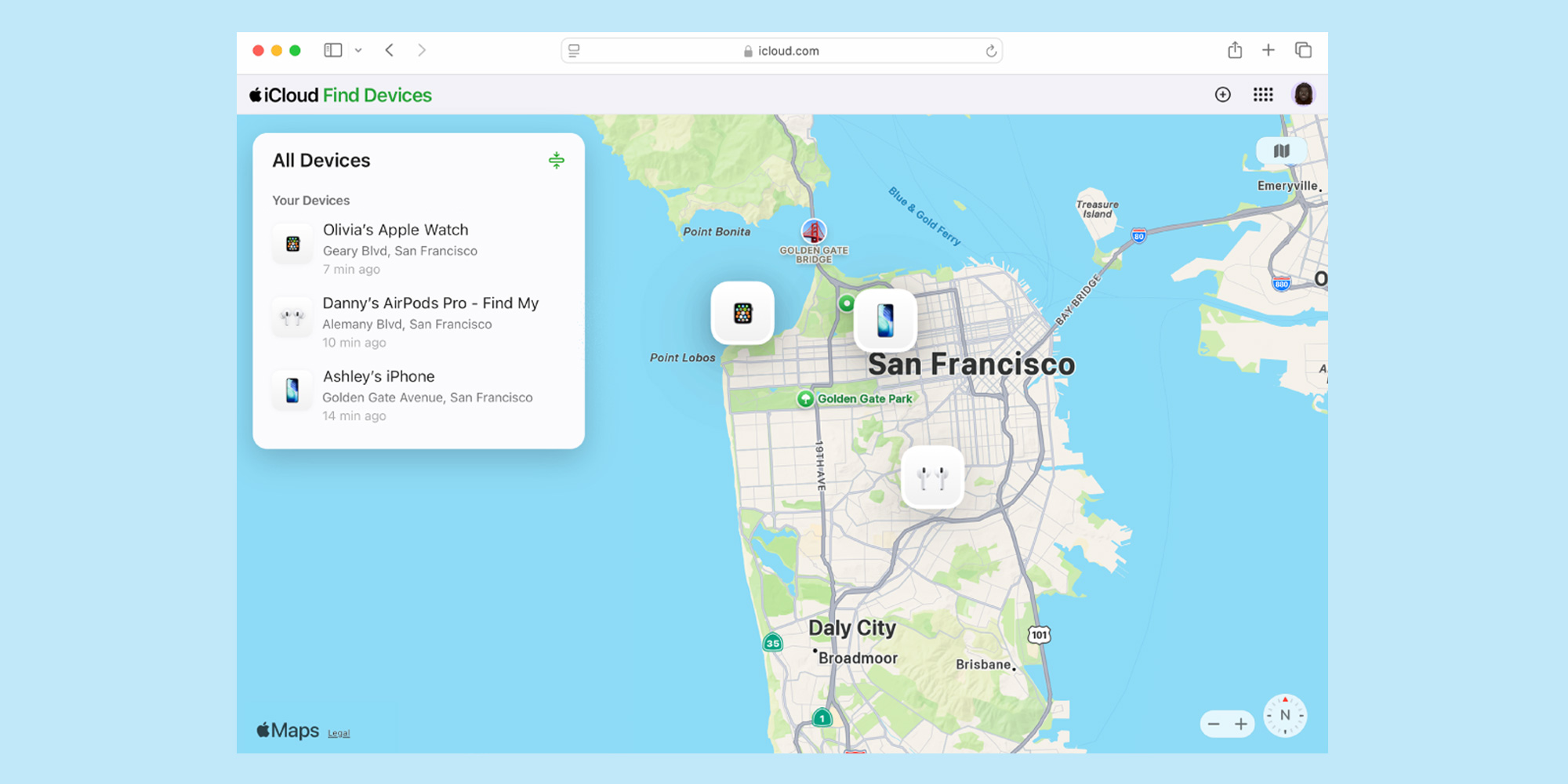Click Interstate 880 shield on map
The height and width of the screenshot is (784, 1568).
(x=1281, y=284)
